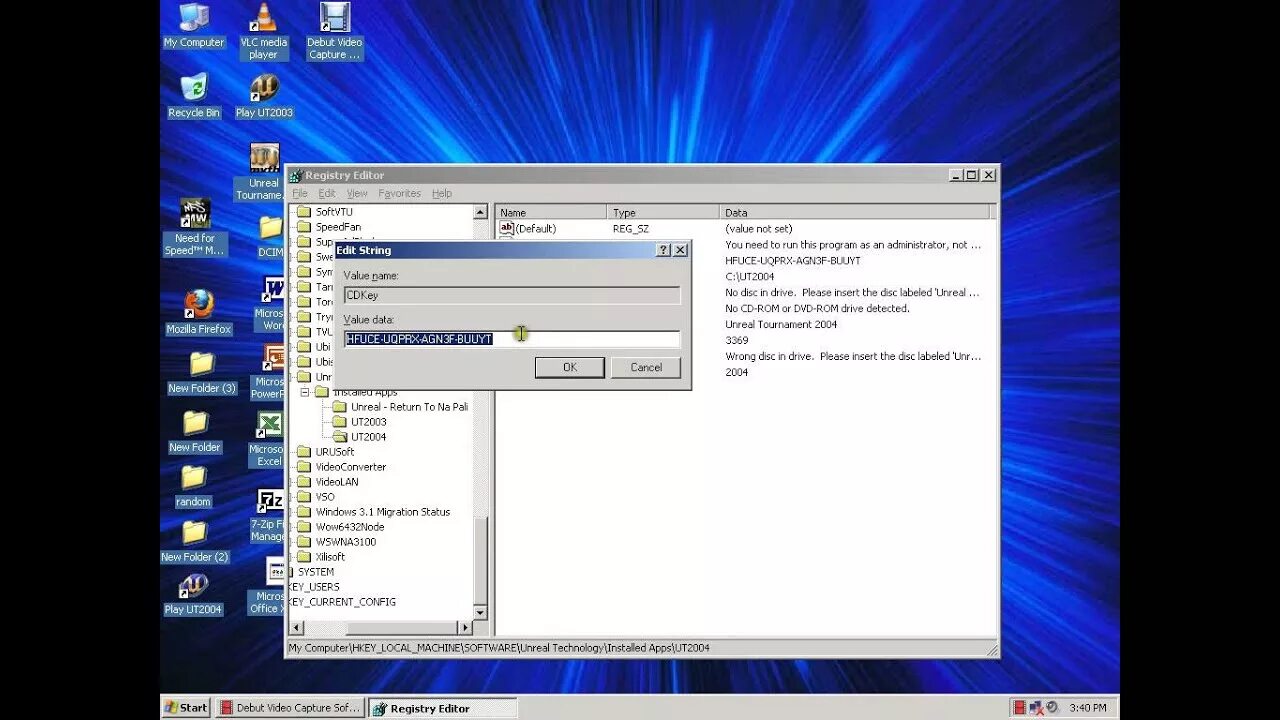Click the 'C:\UT2004' data value
1280x720 pixels.
click(x=749, y=276)
